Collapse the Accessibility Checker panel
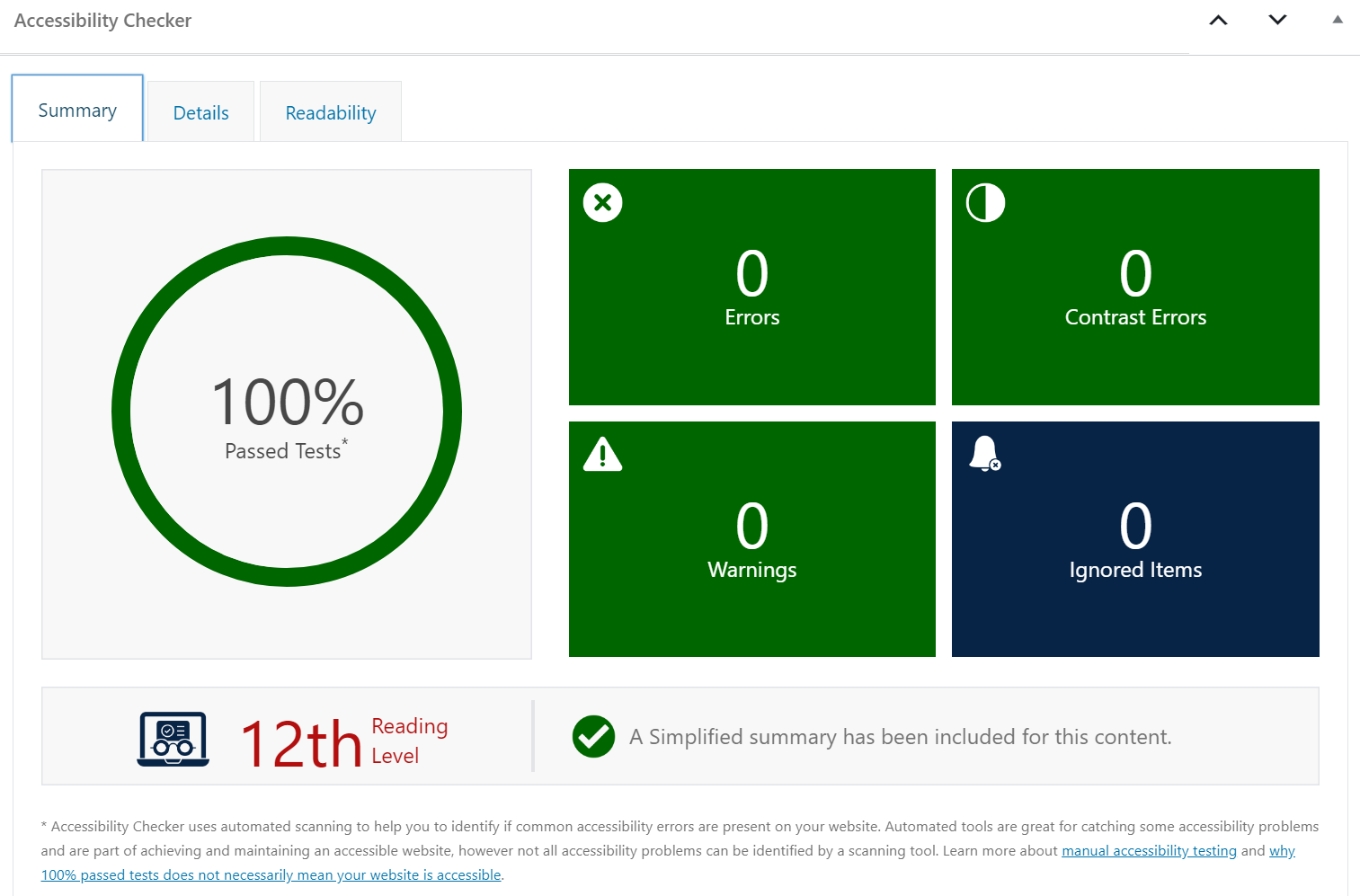This screenshot has width=1360, height=896. coord(1338,20)
